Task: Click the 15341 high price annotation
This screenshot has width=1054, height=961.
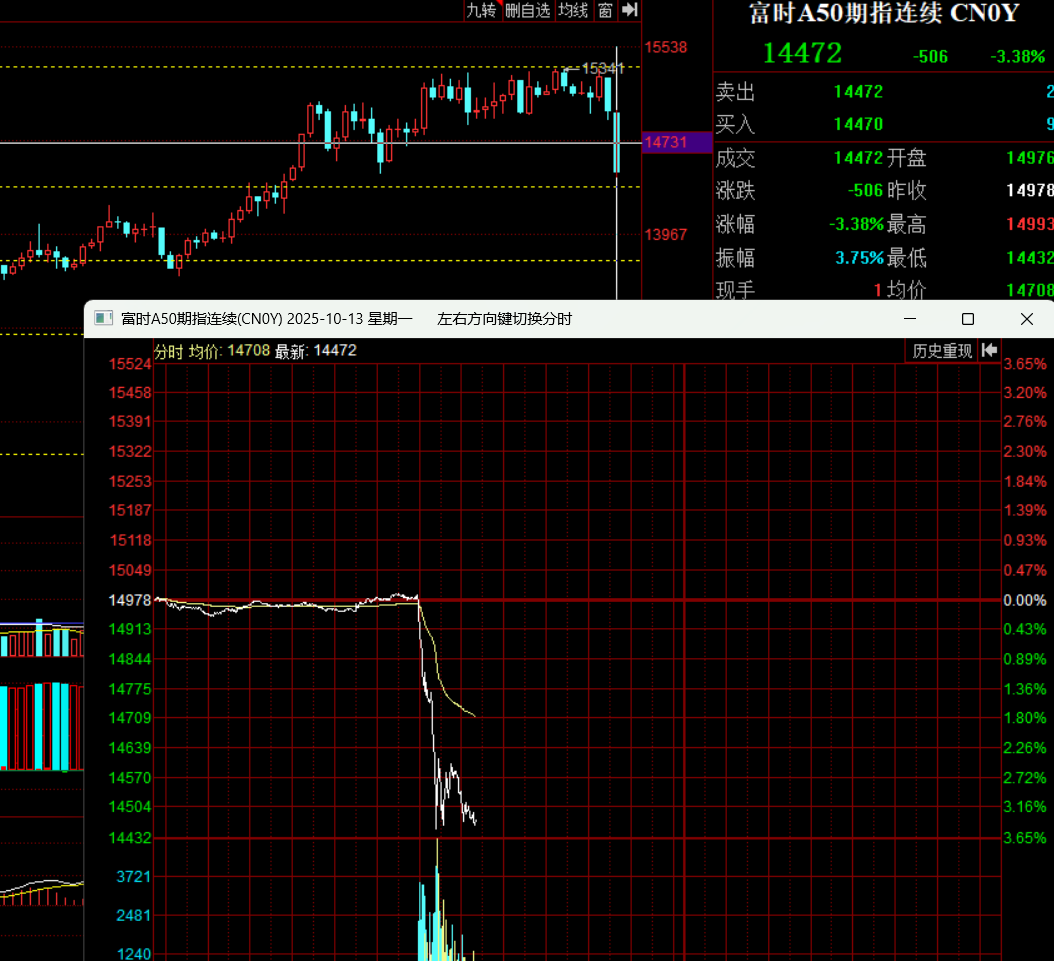Action: click(x=602, y=68)
